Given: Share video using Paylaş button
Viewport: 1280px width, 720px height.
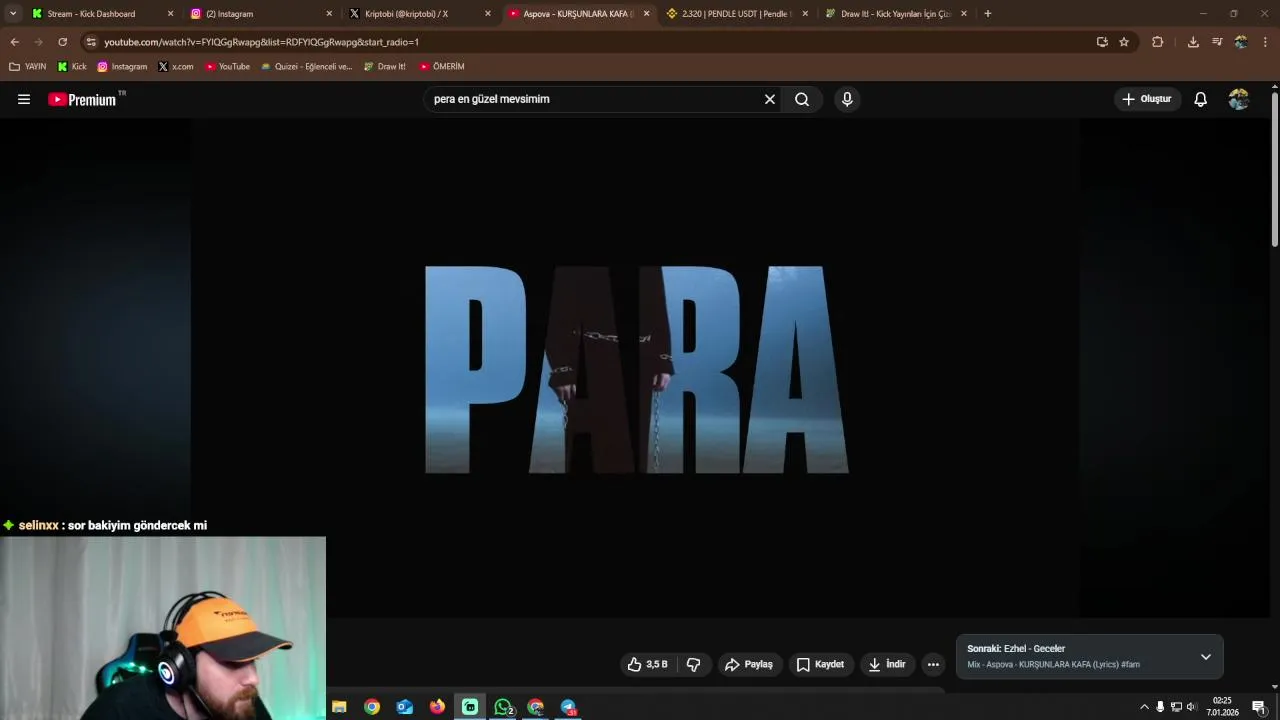Looking at the screenshot, I should 749,664.
